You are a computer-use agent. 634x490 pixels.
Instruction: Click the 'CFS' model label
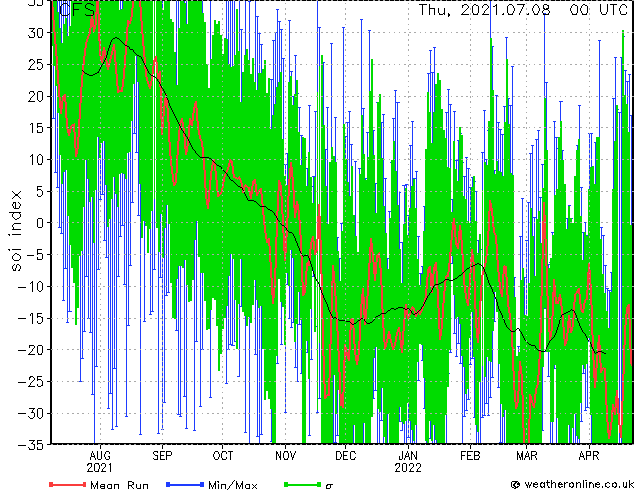click(77, 10)
